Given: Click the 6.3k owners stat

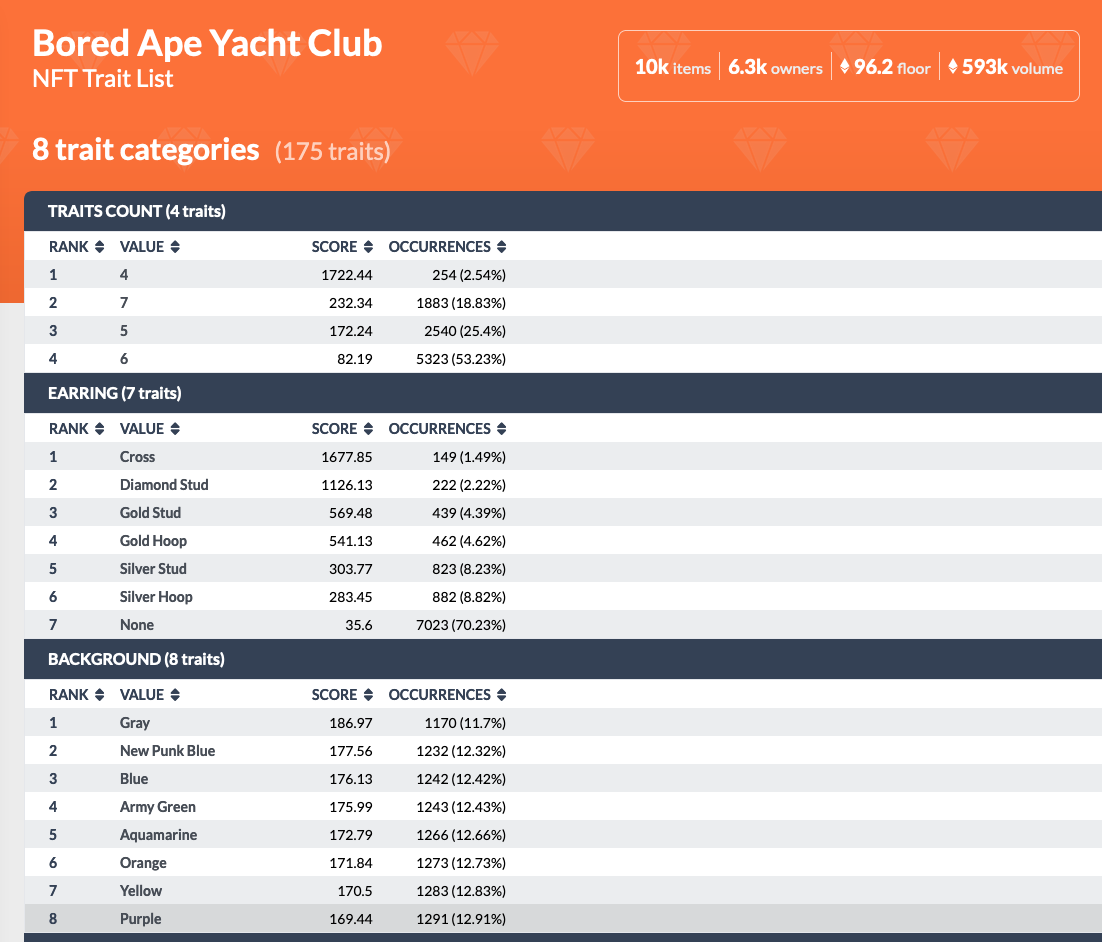Looking at the screenshot, I should [x=775, y=68].
